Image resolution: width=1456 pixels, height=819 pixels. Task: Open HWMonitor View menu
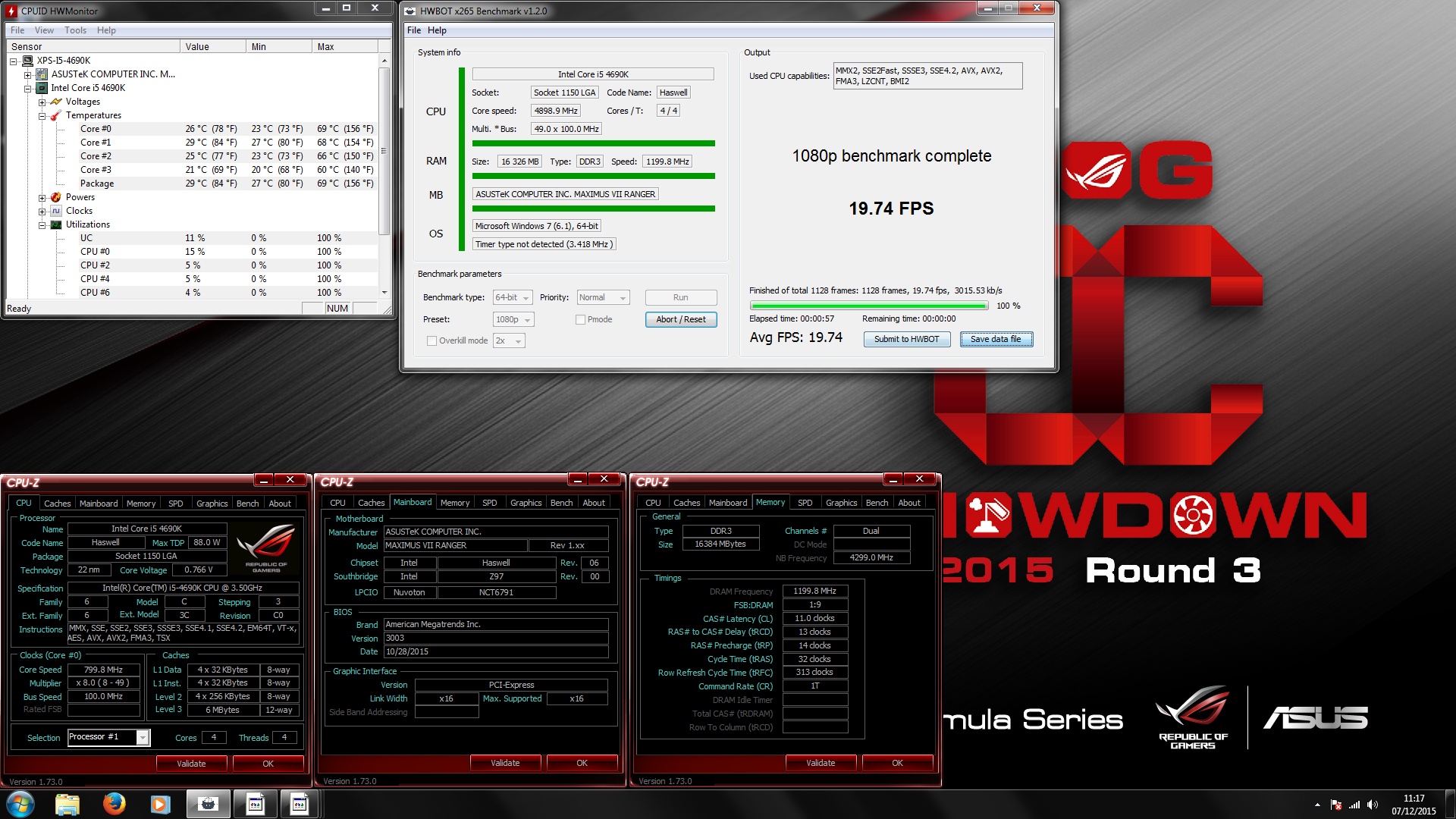pos(44,30)
